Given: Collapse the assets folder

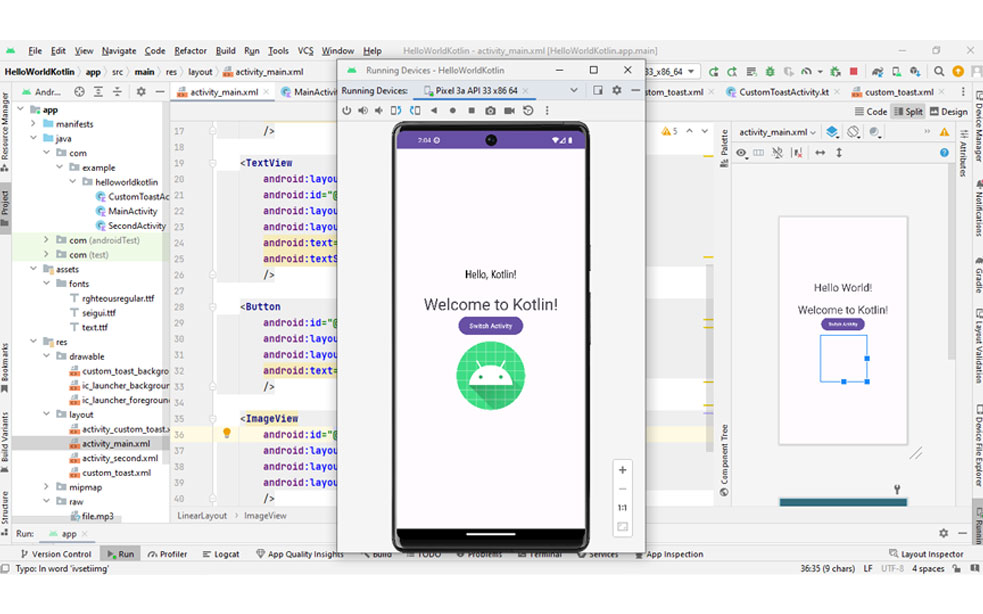Looking at the screenshot, I should point(34,268).
